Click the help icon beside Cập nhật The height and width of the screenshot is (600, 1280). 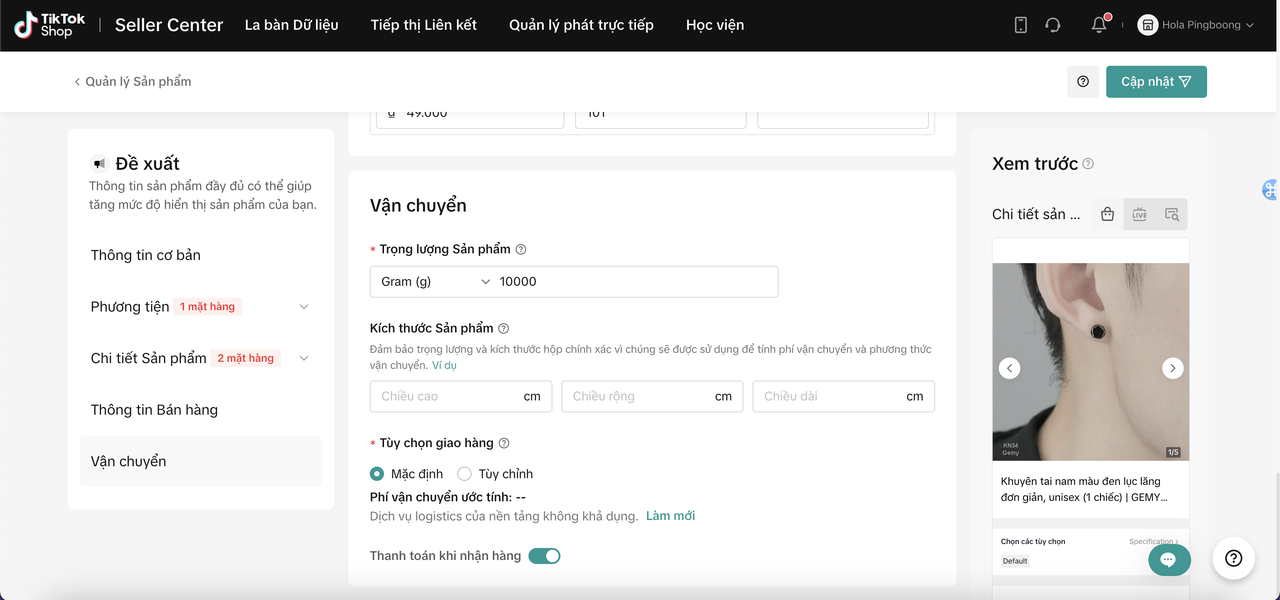point(1083,82)
